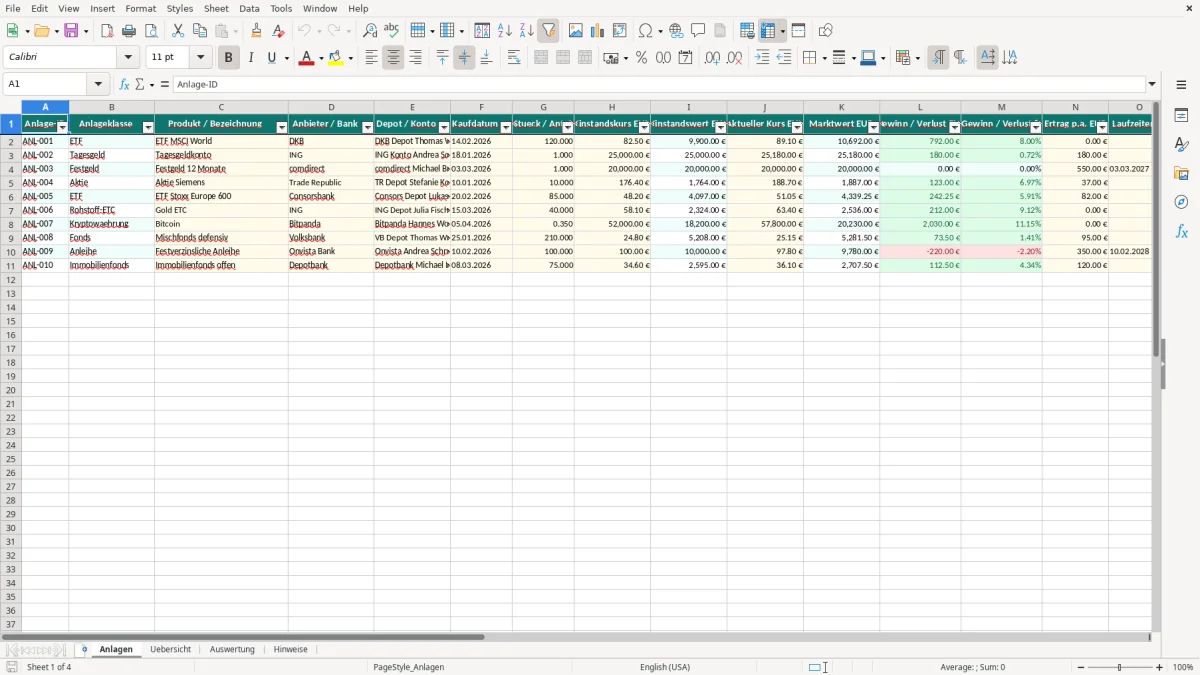This screenshot has width=1200, height=675.
Task: Select row header 5
Action: (11, 183)
